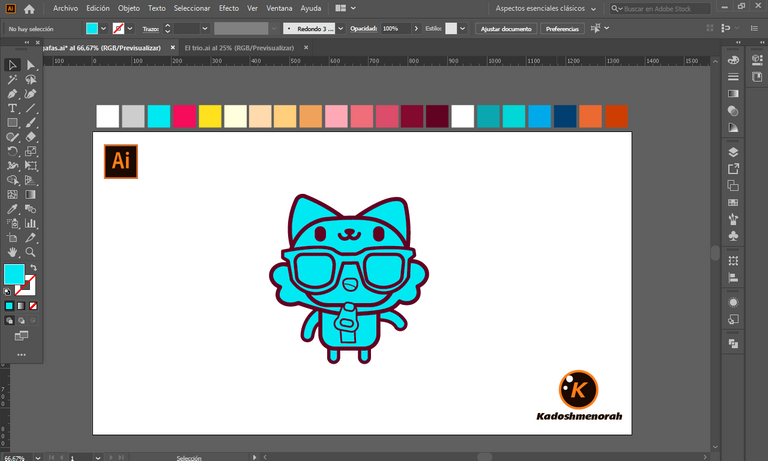
Task: Reset to default fill and stroke
Action: 7,291
